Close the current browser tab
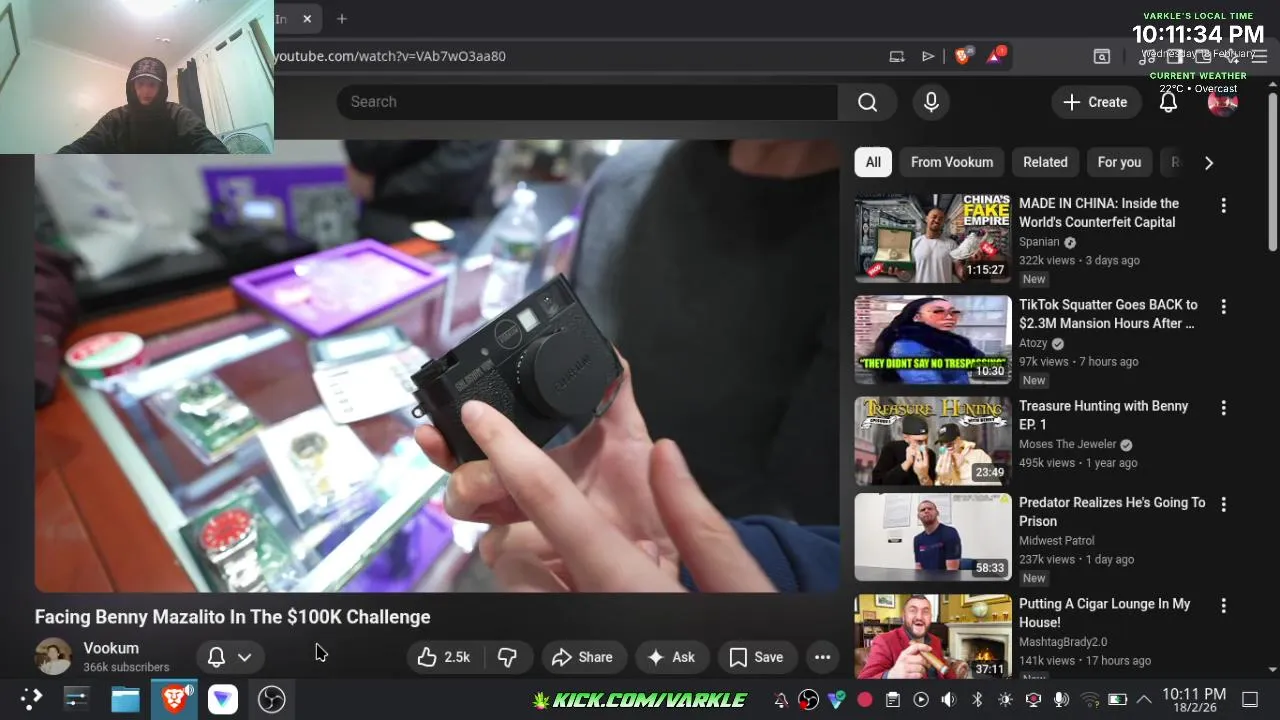The width and height of the screenshot is (1280, 720). click(307, 19)
